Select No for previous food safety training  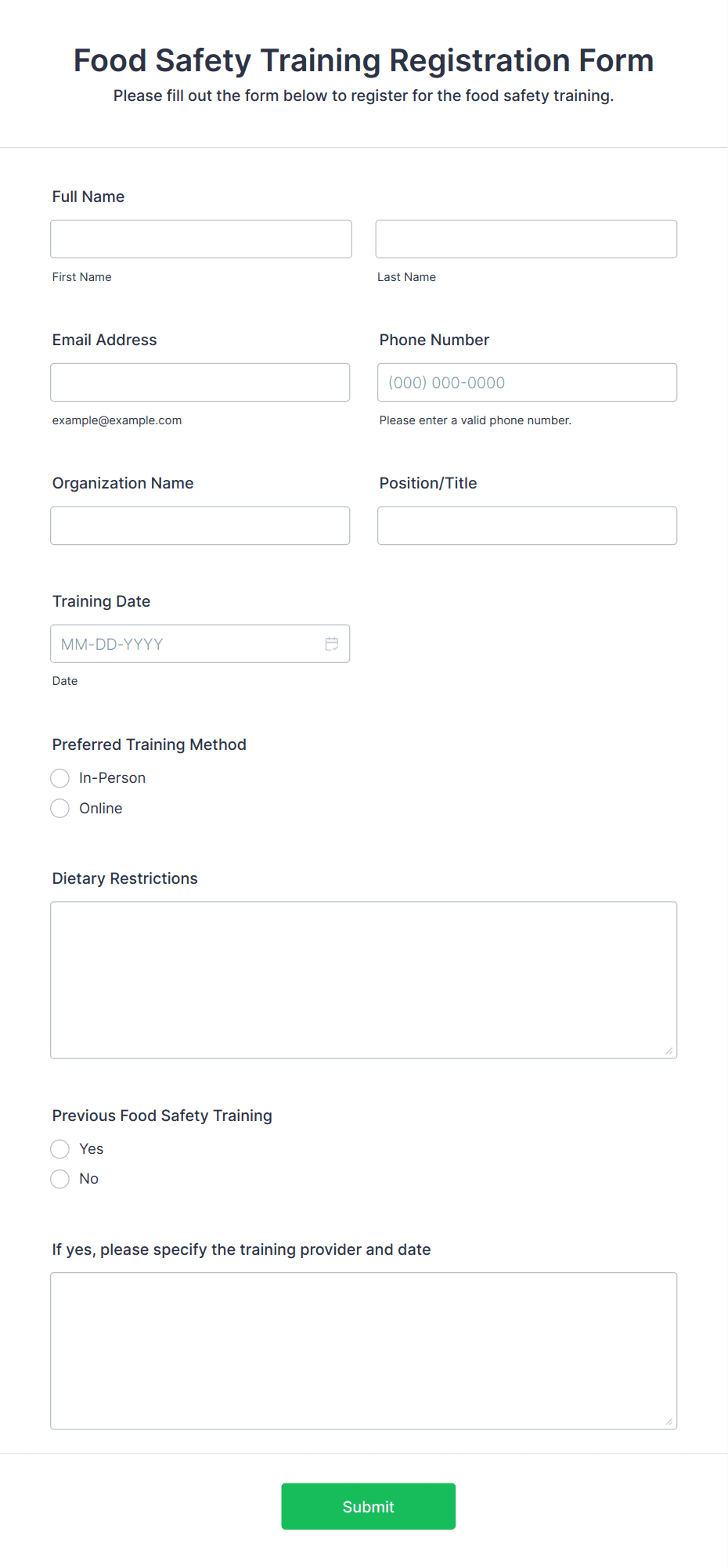pos(60,1179)
